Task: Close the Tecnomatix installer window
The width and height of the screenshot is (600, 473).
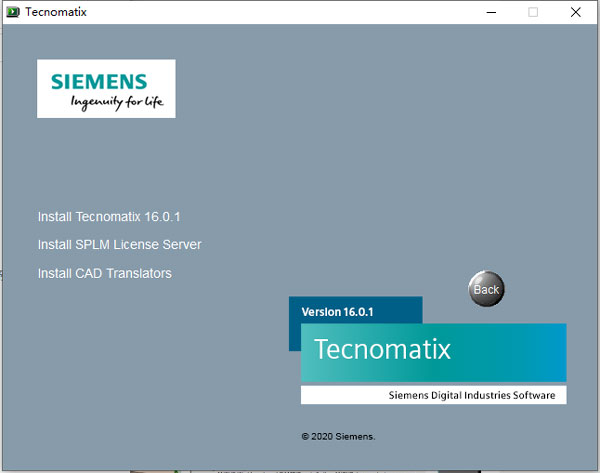Action: pyautogui.click(x=575, y=12)
